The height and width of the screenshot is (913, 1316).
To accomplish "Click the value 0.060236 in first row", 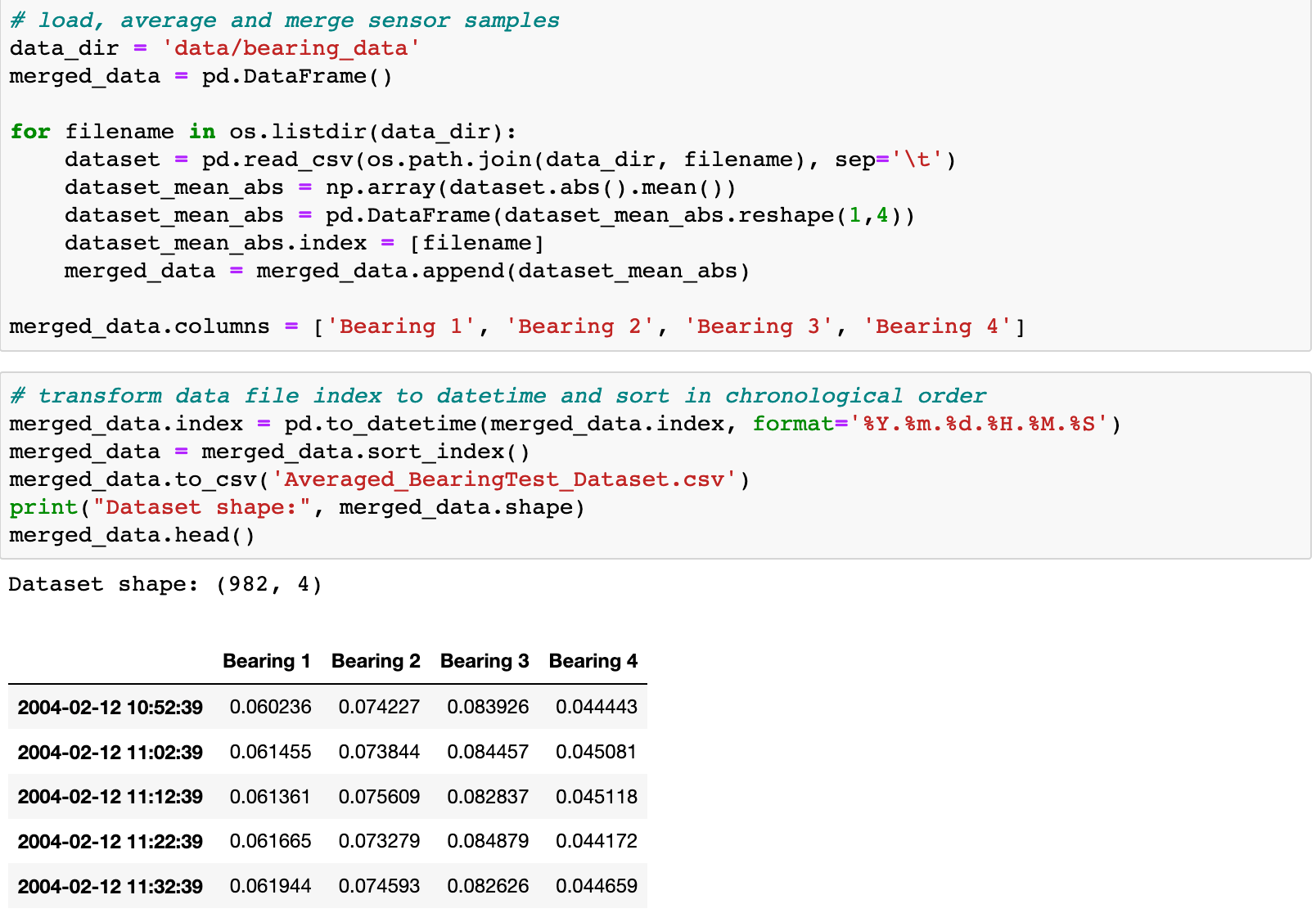I will [x=271, y=707].
